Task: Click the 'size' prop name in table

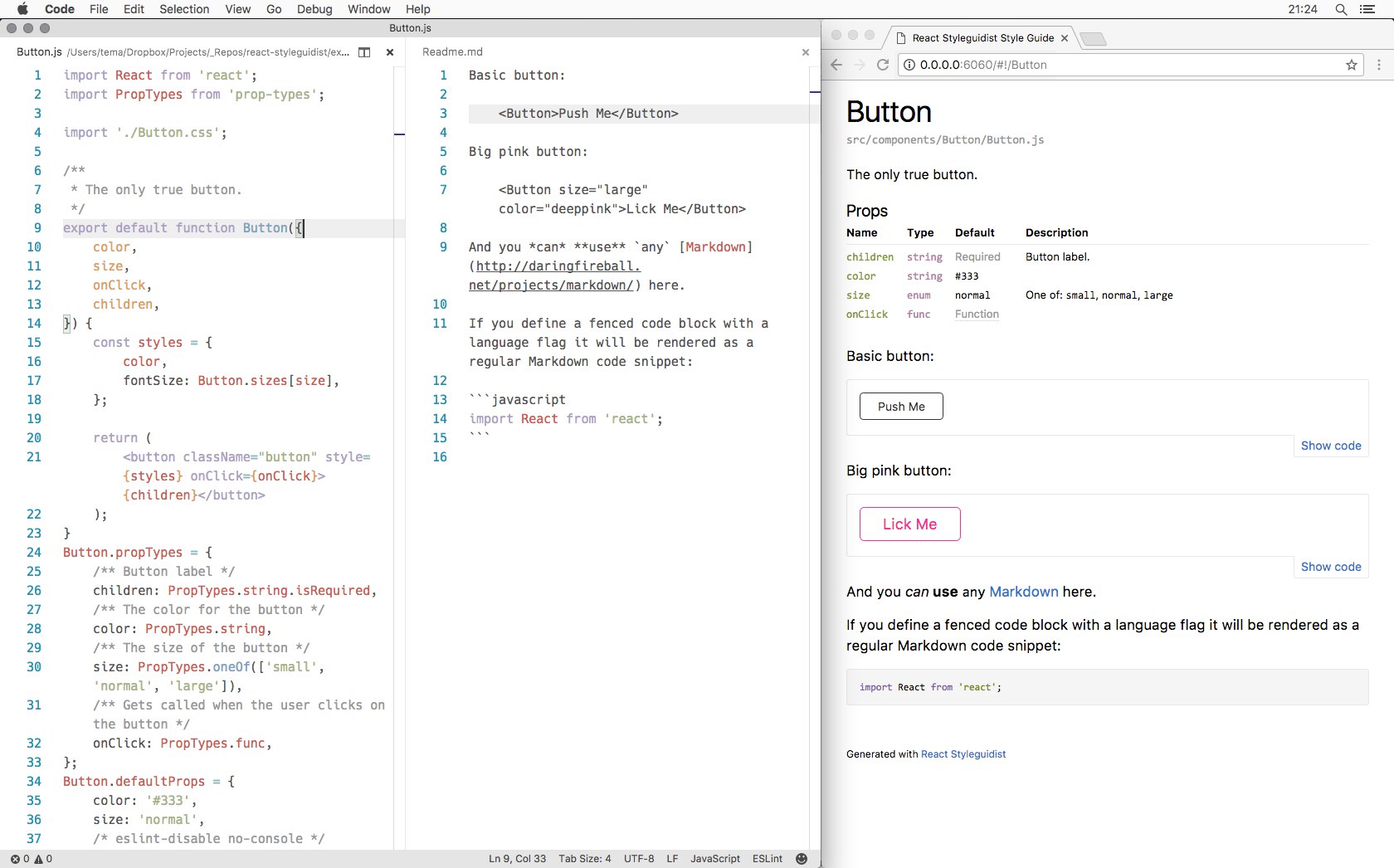Action: pos(858,295)
